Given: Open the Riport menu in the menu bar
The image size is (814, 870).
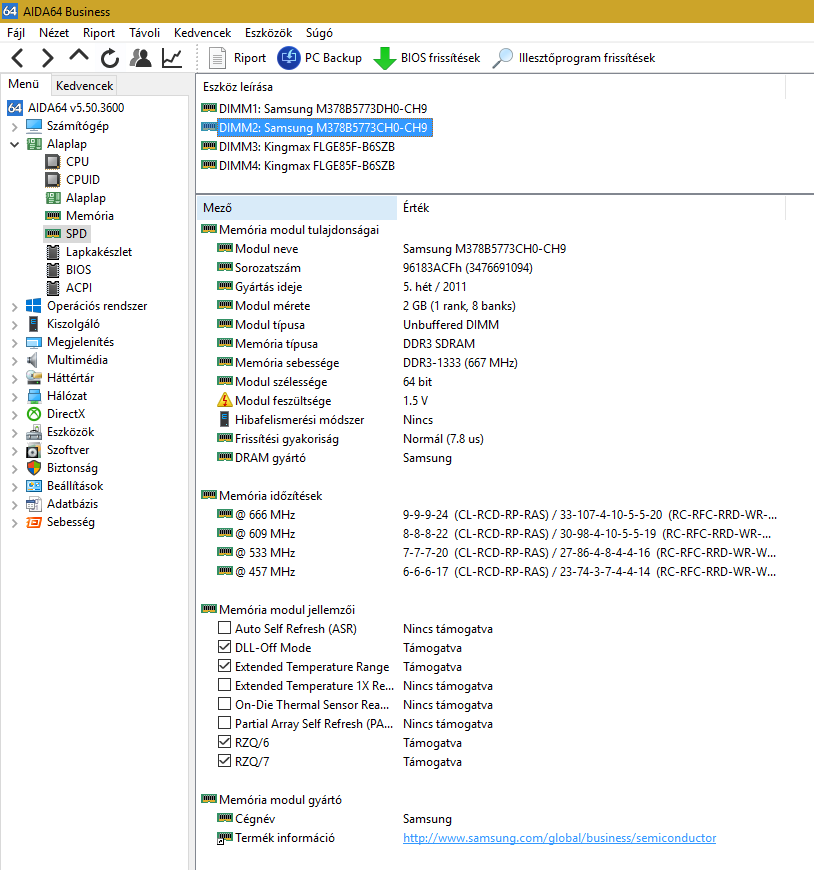Looking at the screenshot, I should [x=99, y=33].
